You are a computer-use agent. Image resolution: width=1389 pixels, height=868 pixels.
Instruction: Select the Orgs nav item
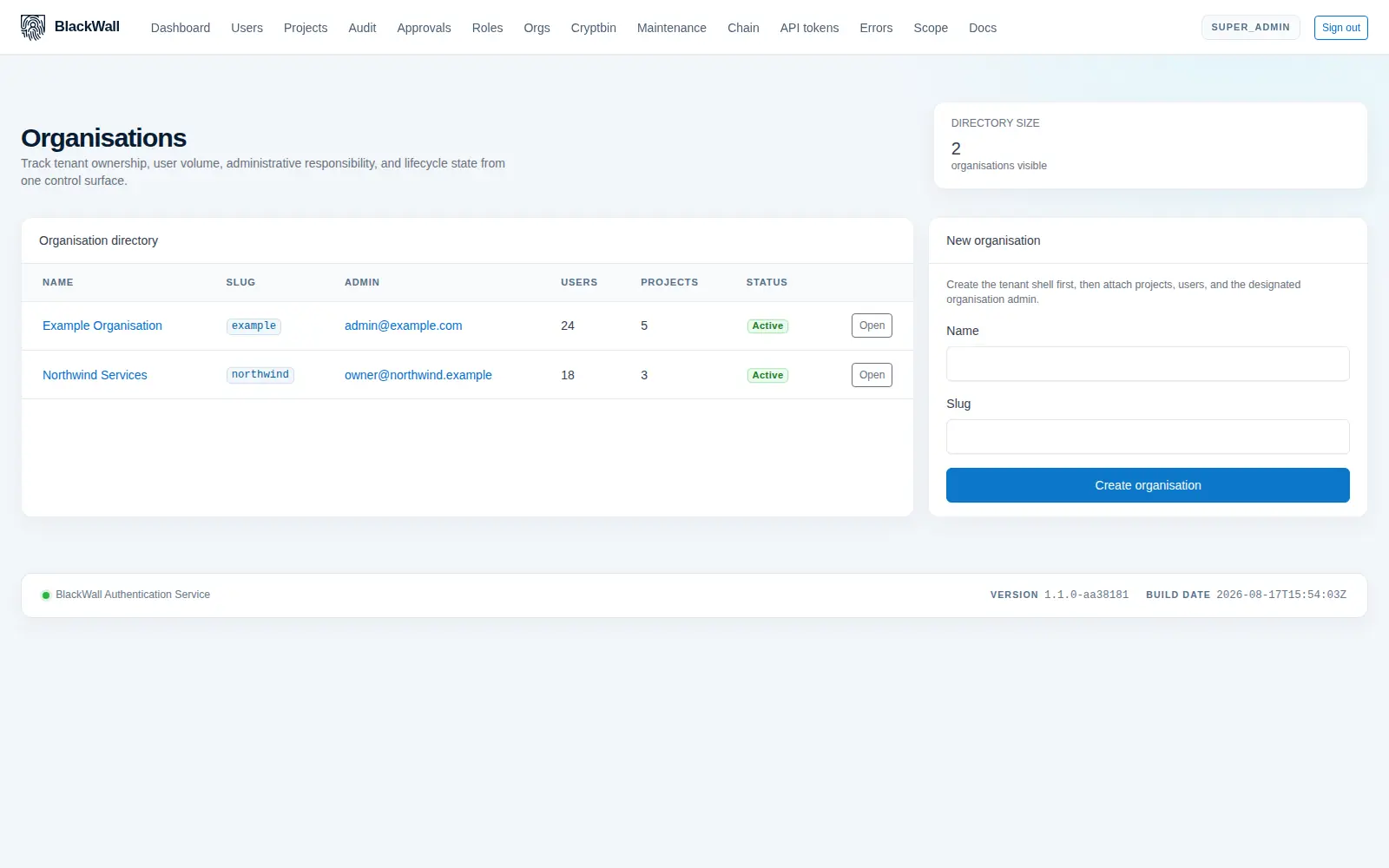click(537, 28)
